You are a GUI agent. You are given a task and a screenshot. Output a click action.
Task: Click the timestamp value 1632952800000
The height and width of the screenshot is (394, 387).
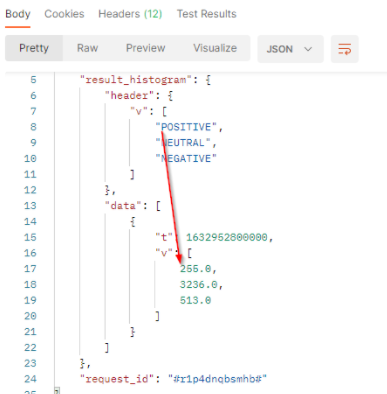click(x=227, y=237)
